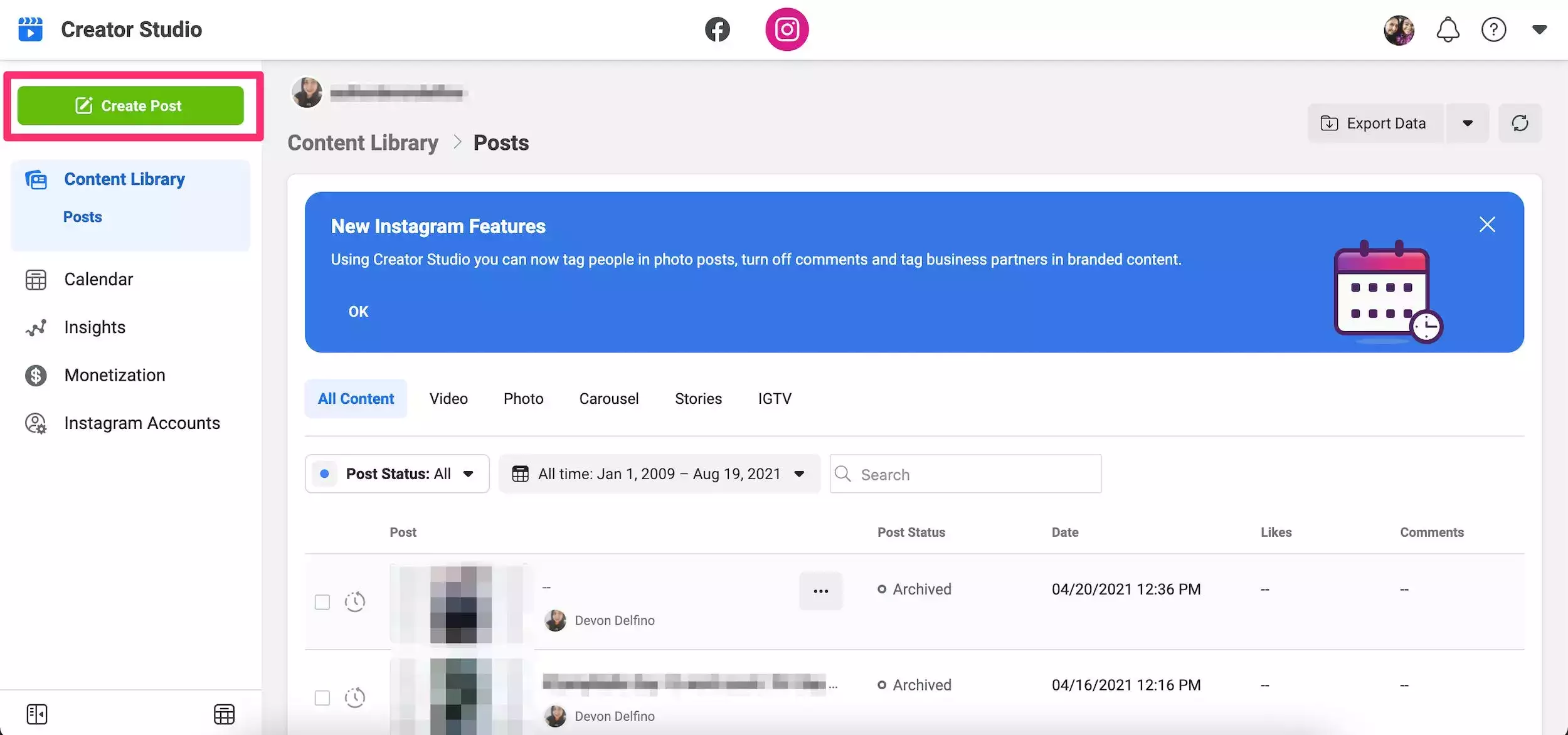
Task: Click Devon Delfino on the 04/20/2021 post
Action: [x=614, y=620]
